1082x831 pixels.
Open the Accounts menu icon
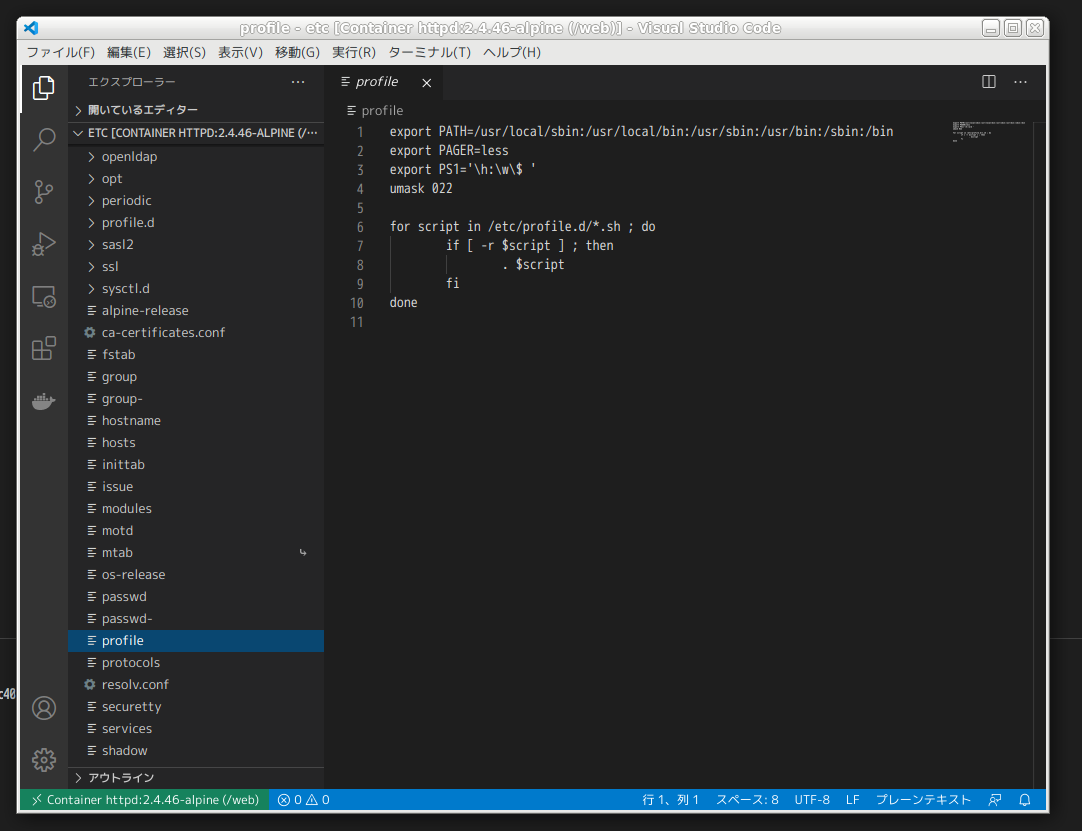coord(43,708)
